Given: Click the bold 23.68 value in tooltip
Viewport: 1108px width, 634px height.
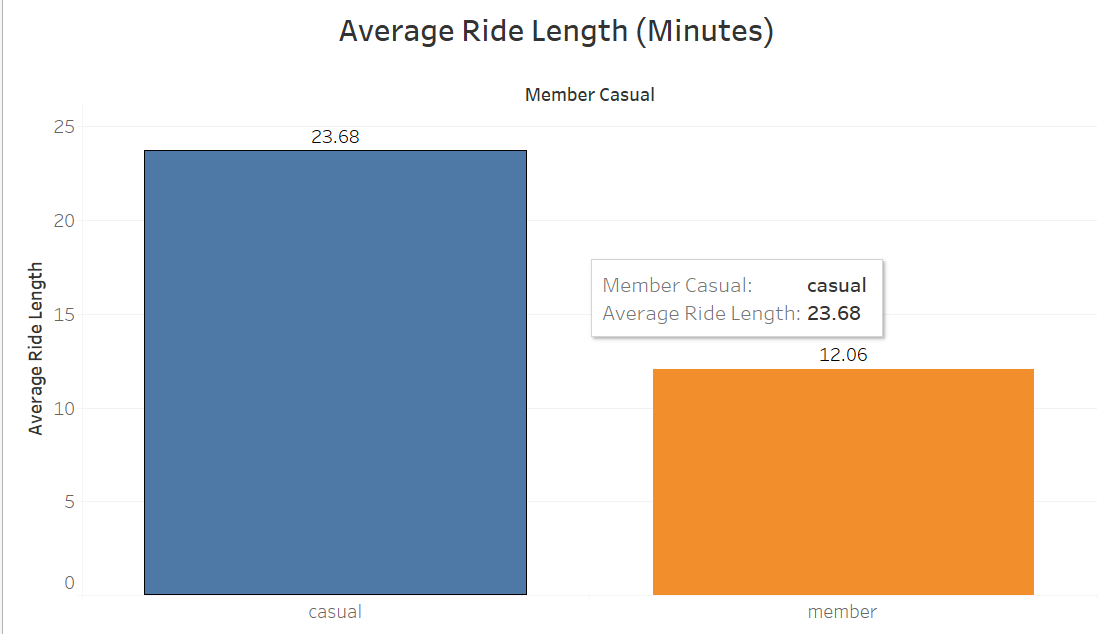Looking at the screenshot, I should (x=834, y=313).
